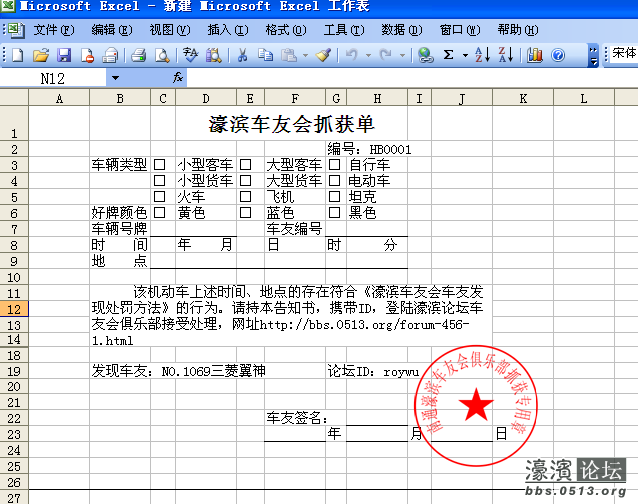
Task: Open the 插入(I) menu
Action: (228, 30)
